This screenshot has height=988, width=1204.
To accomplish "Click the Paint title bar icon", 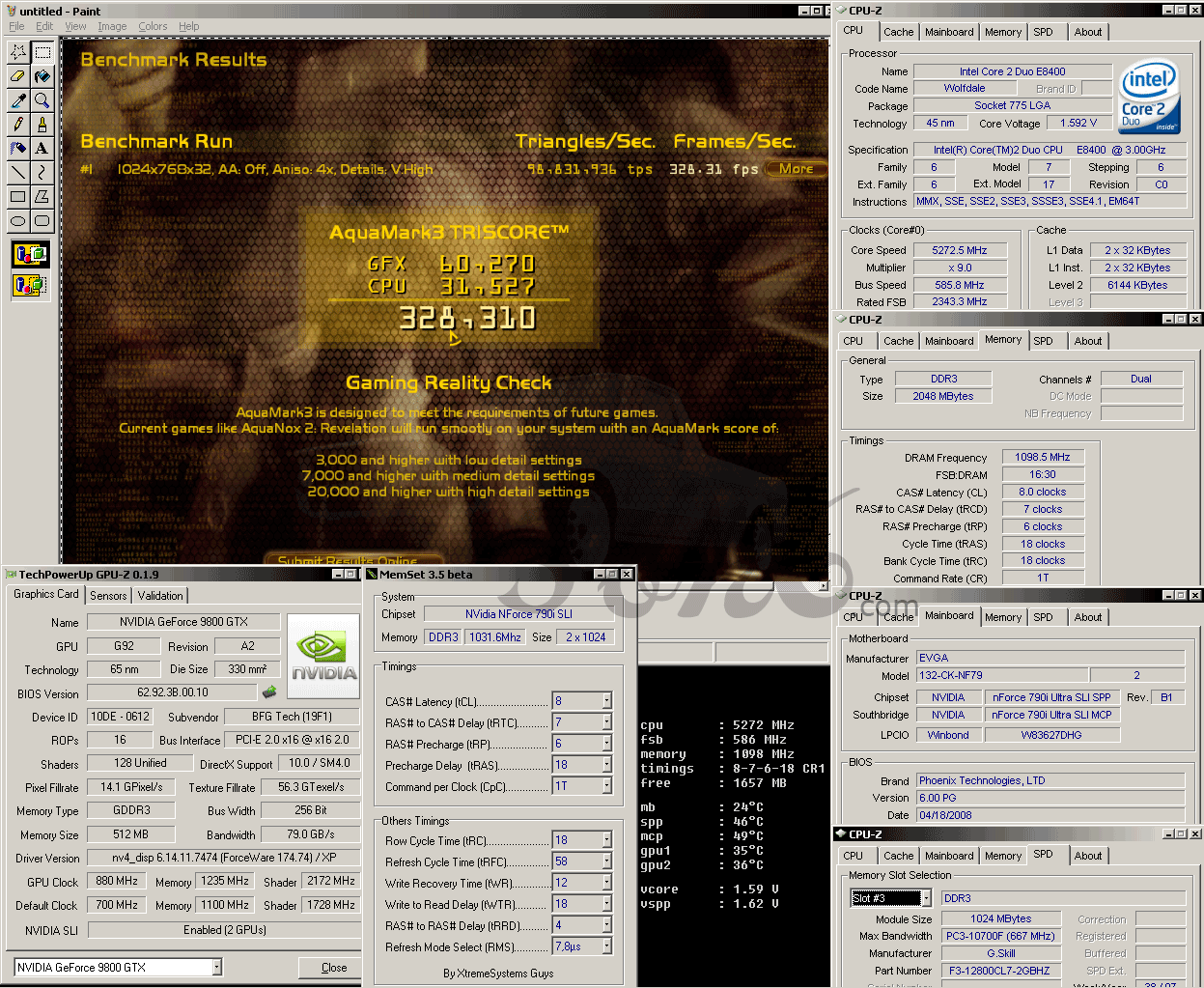I will (x=10, y=11).
